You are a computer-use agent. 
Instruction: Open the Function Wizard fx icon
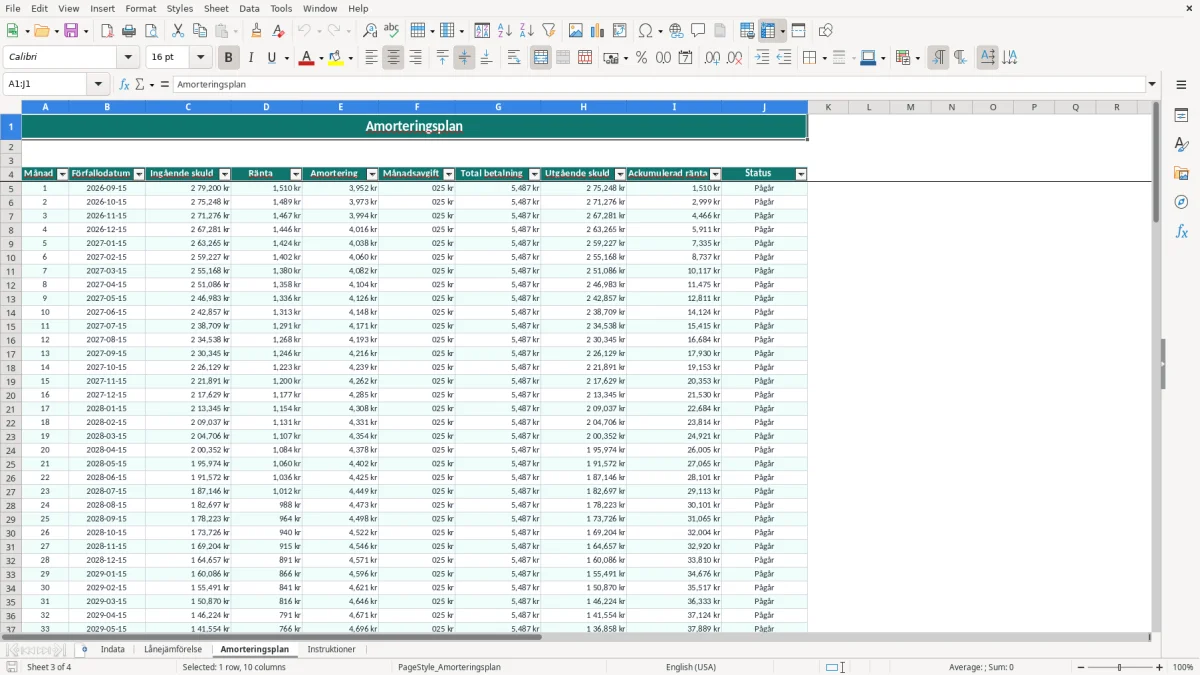click(124, 84)
